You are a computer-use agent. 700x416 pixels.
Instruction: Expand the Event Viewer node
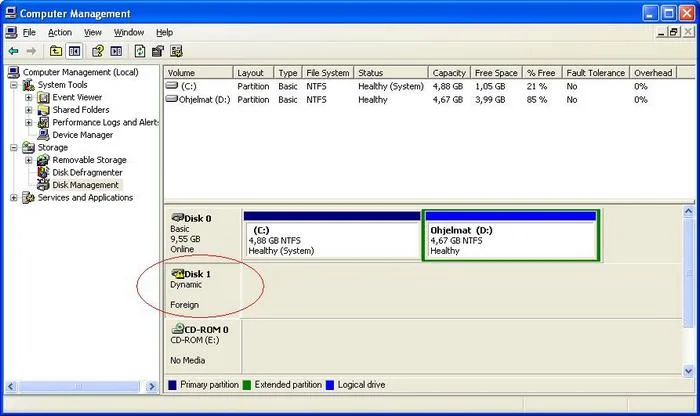[29, 98]
